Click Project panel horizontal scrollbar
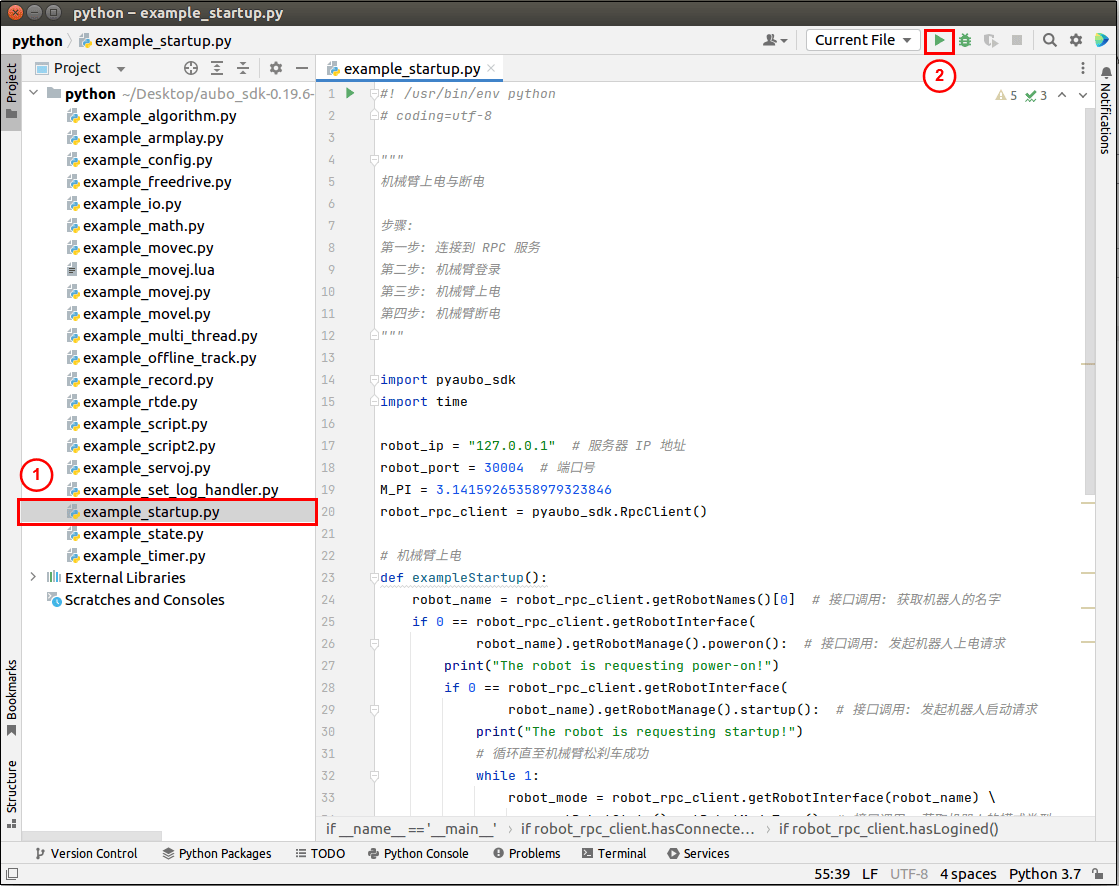1119x886 pixels. 92,835
